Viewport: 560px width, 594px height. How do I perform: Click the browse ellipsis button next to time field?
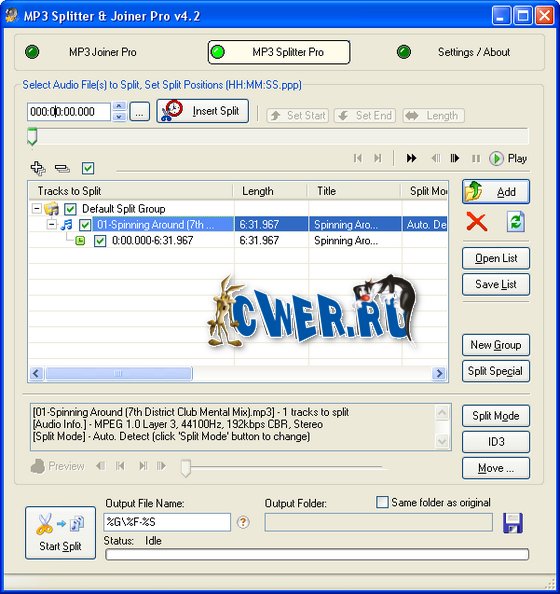(x=139, y=112)
